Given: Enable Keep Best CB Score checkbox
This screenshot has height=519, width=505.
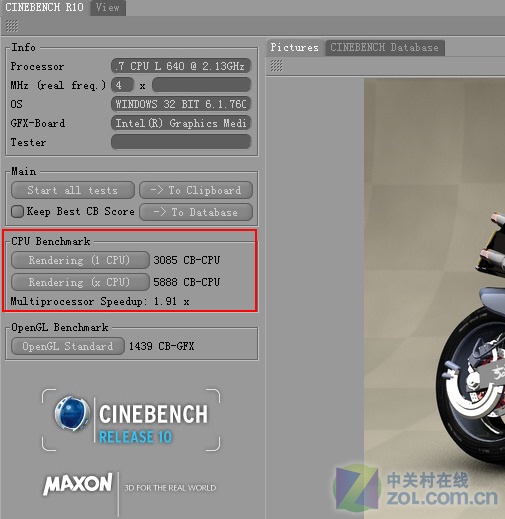Looking at the screenshot, I should 17,211.
